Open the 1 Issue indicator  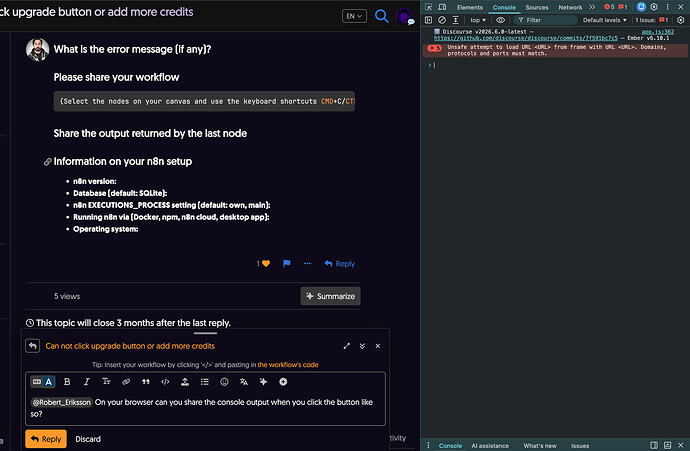(x=652, y=20)
